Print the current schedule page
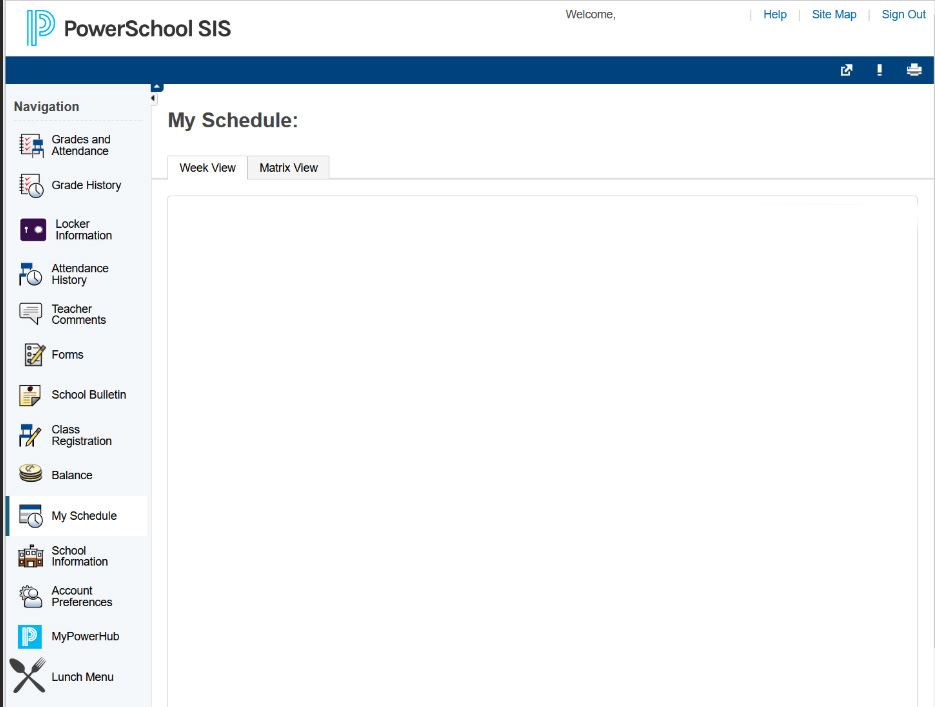935x707 pixels. click(x=913, y=70)
